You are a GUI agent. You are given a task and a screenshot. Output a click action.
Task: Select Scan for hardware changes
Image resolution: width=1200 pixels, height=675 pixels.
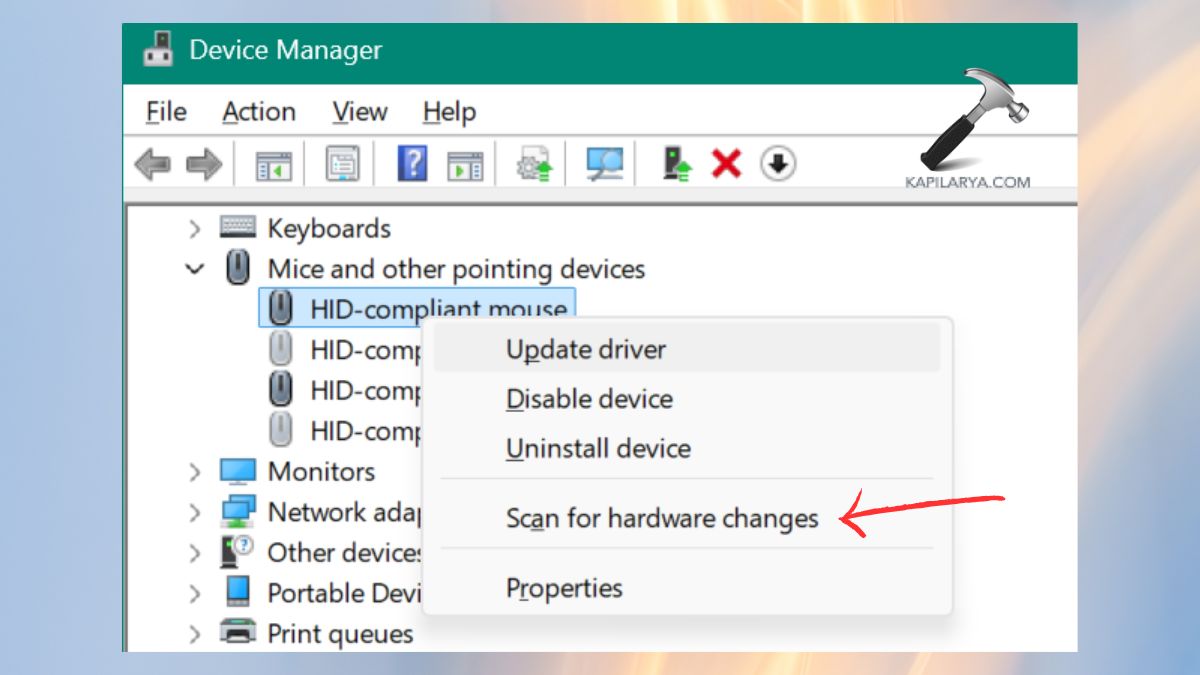click(x=662, y=518)
